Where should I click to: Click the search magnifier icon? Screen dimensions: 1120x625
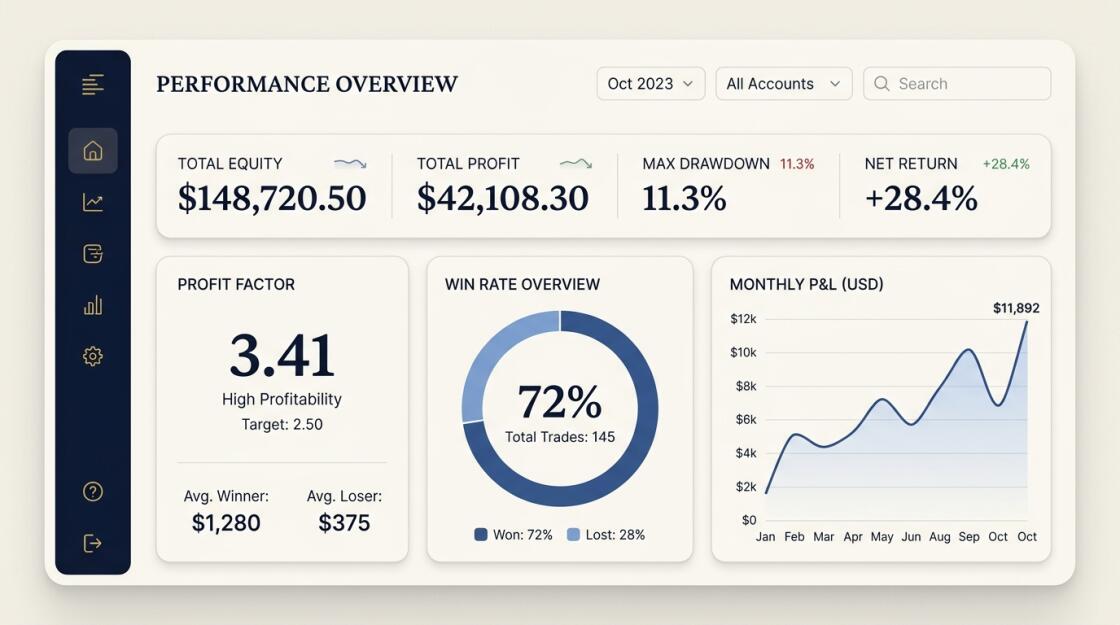point(882,84)
